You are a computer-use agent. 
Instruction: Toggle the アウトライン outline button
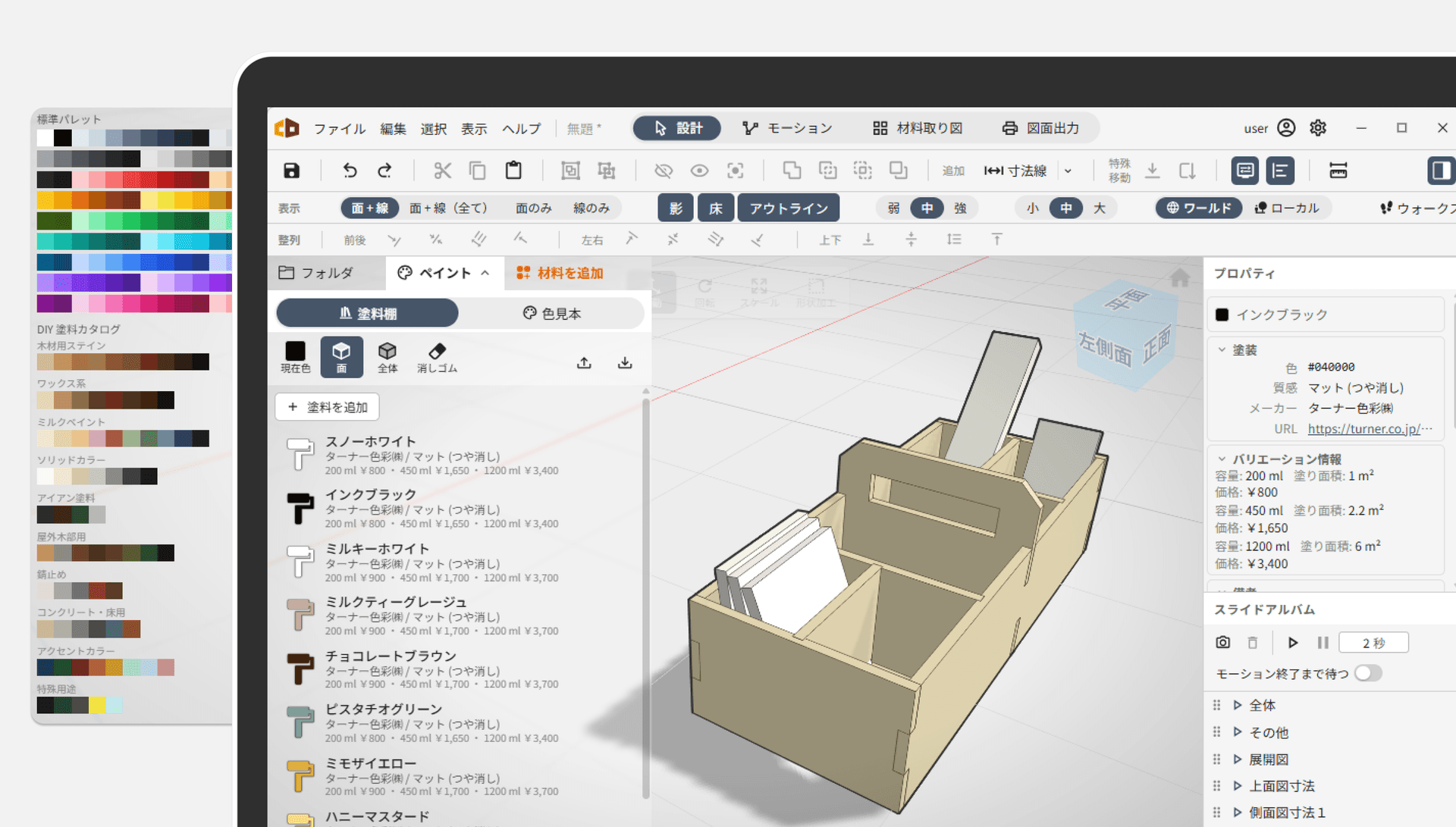(789, 208)
